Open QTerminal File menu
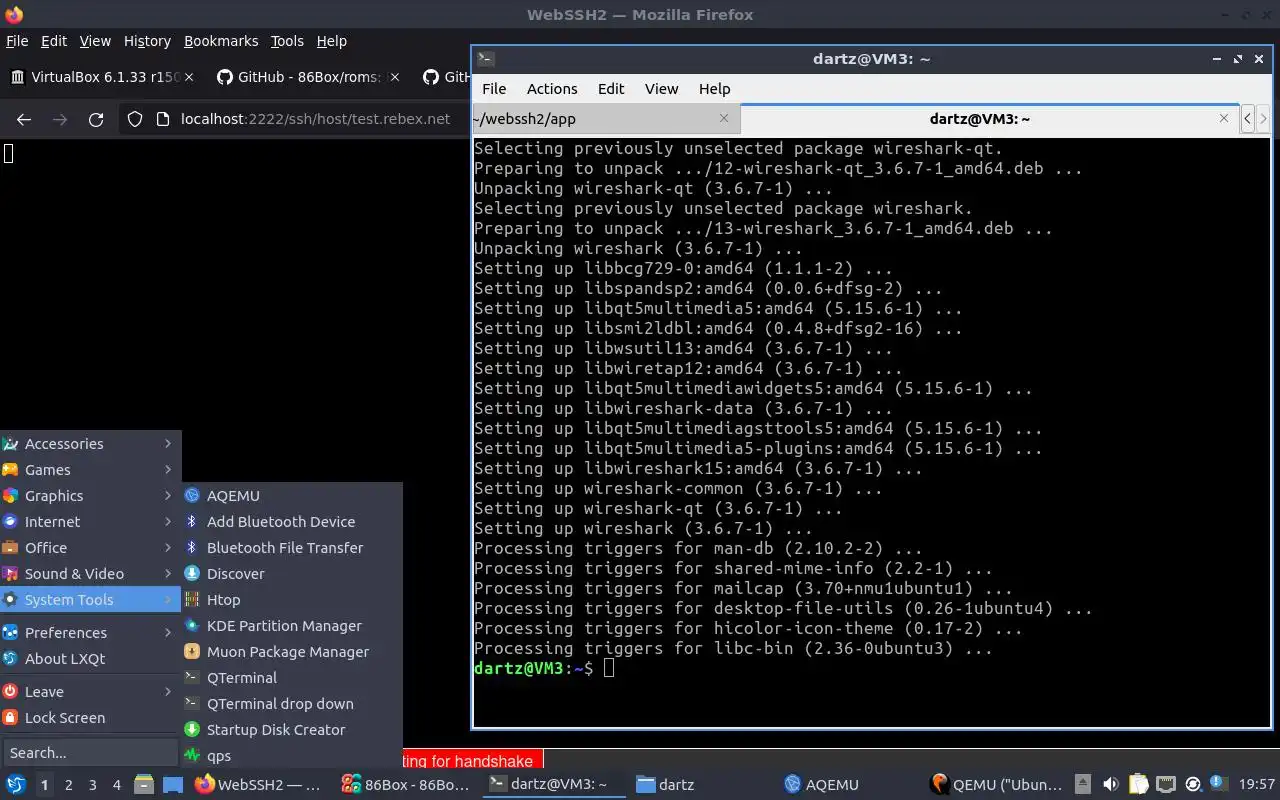Image resolution: width=1280 pixels, height=800 pixels. tap(494, 89)
